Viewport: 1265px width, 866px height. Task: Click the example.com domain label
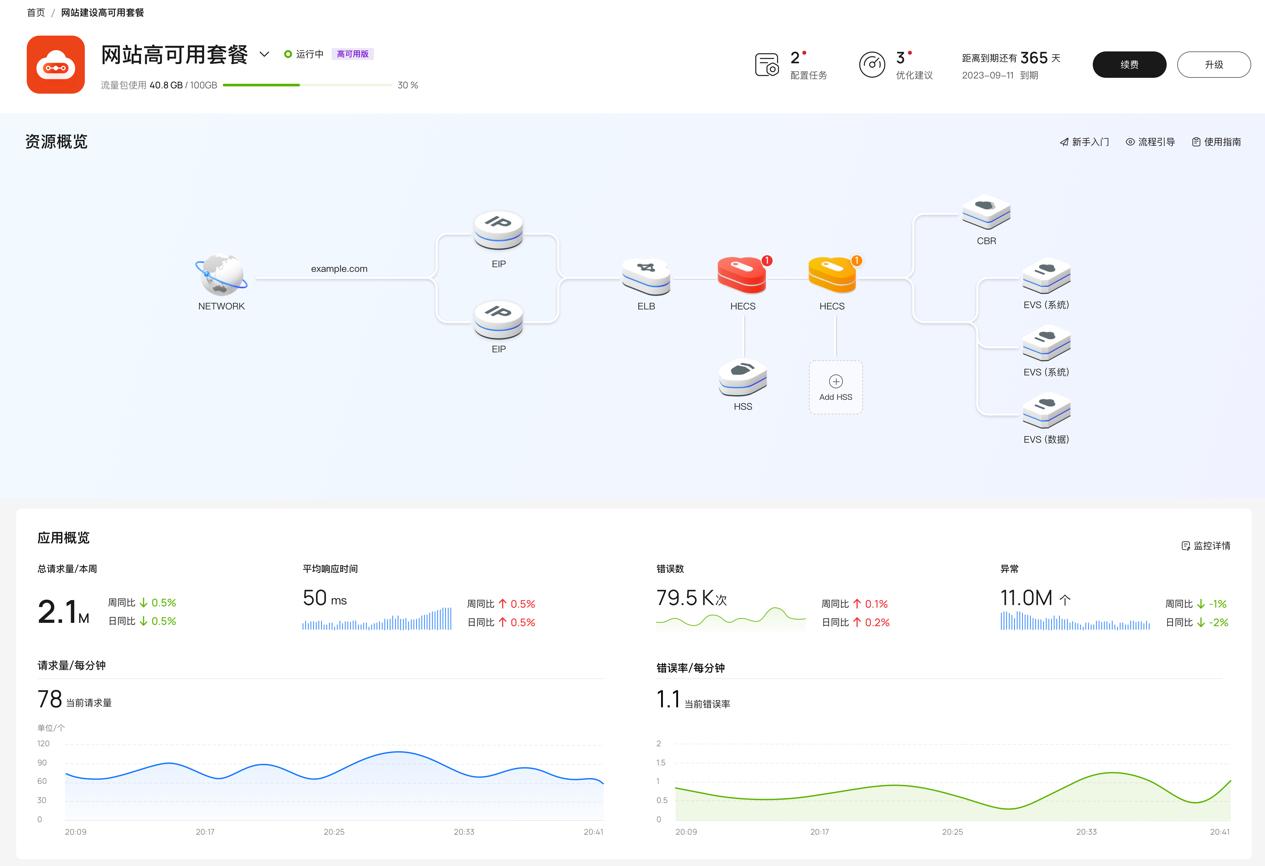coord(338,268)
